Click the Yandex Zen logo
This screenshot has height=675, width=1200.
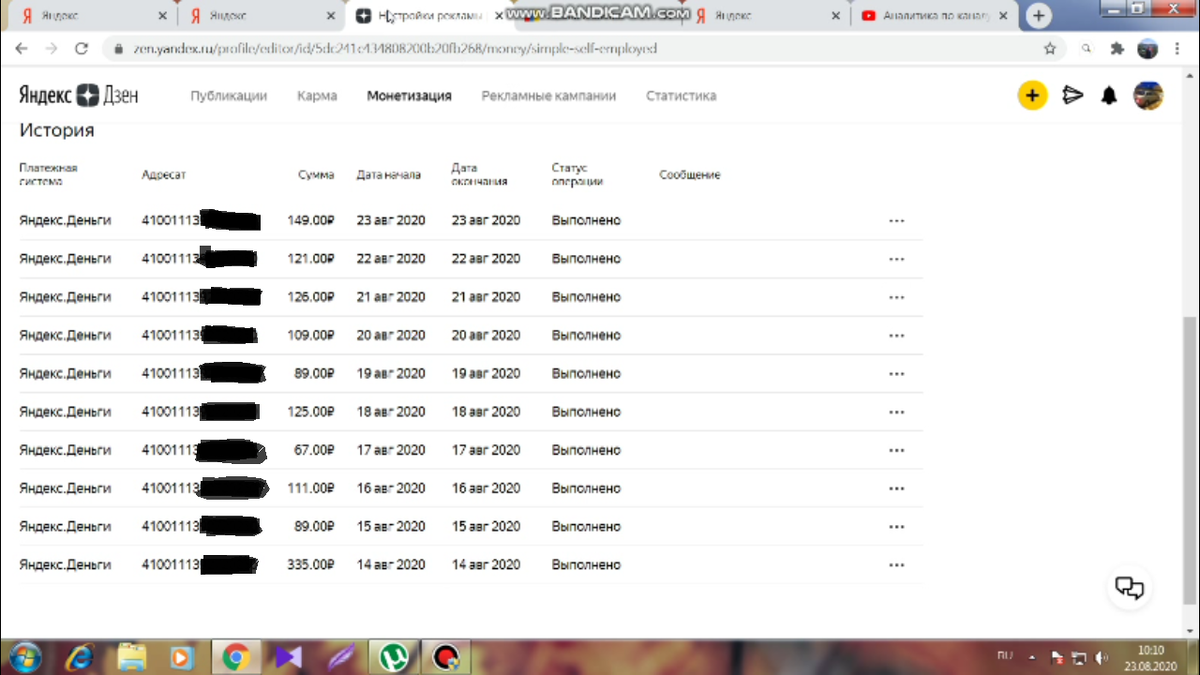tap(79, 96)
